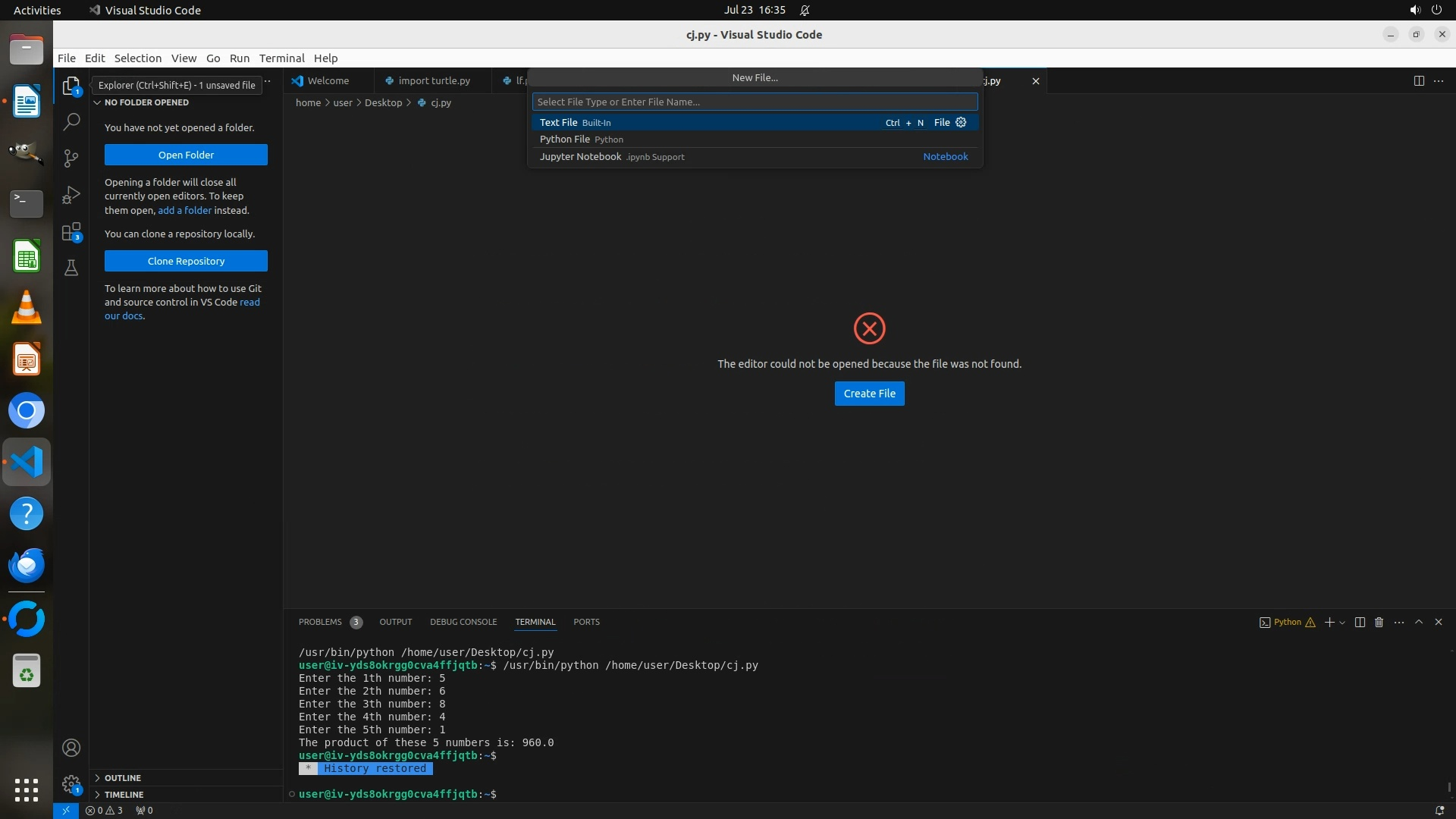1456x819 pixels.
Task: Kill terminal with the trash icon
Action: (1379, 622)
